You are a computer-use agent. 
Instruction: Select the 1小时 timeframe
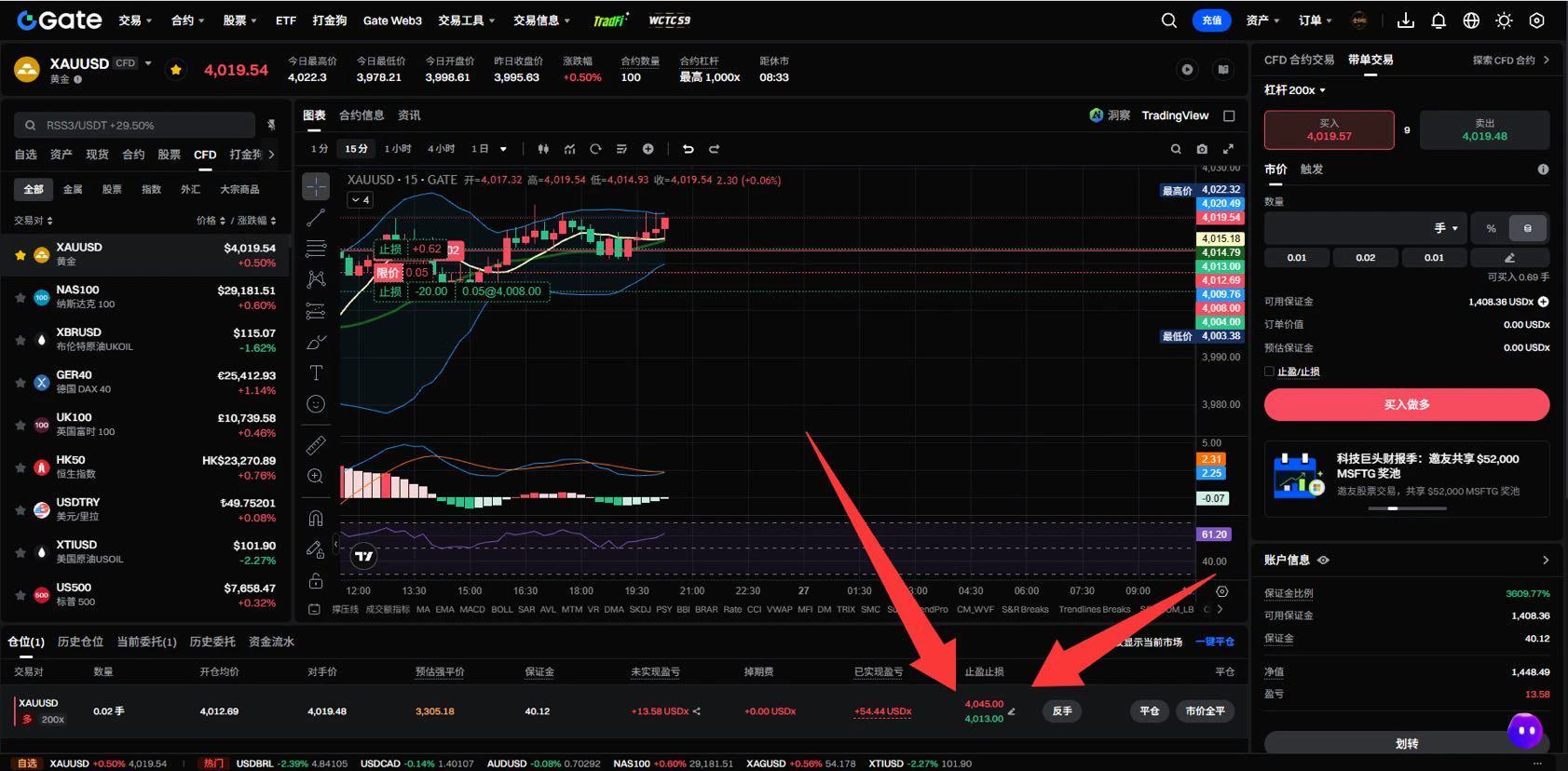pos(398,149)
